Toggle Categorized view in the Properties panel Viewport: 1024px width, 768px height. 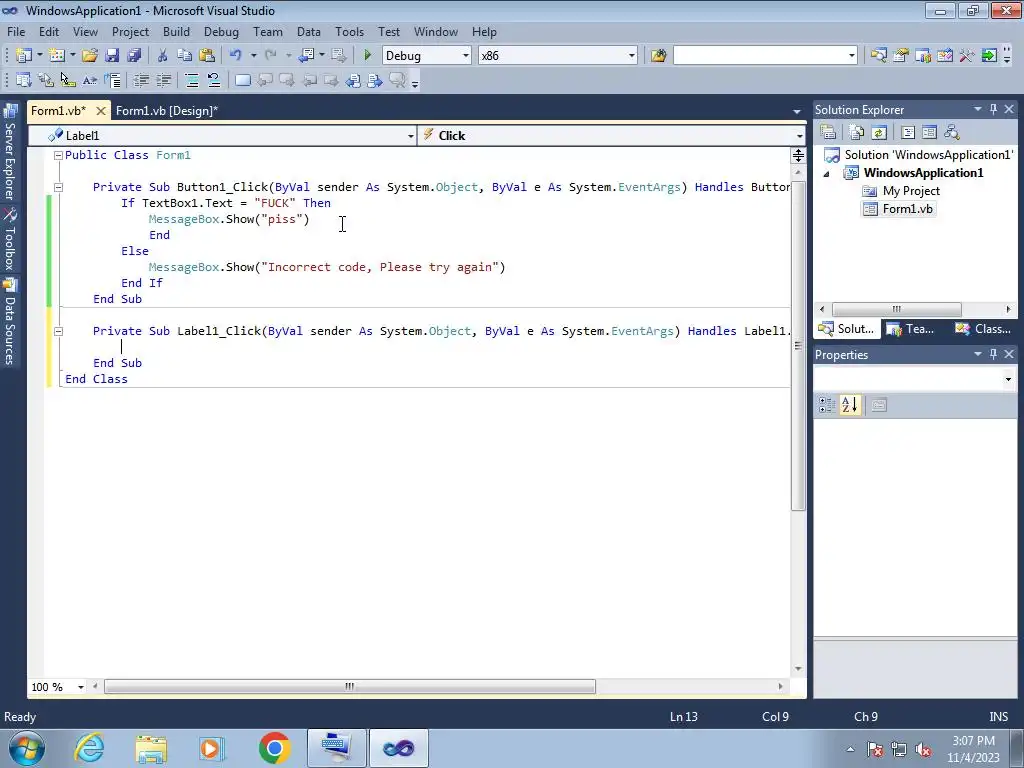(x=827, y=405)
